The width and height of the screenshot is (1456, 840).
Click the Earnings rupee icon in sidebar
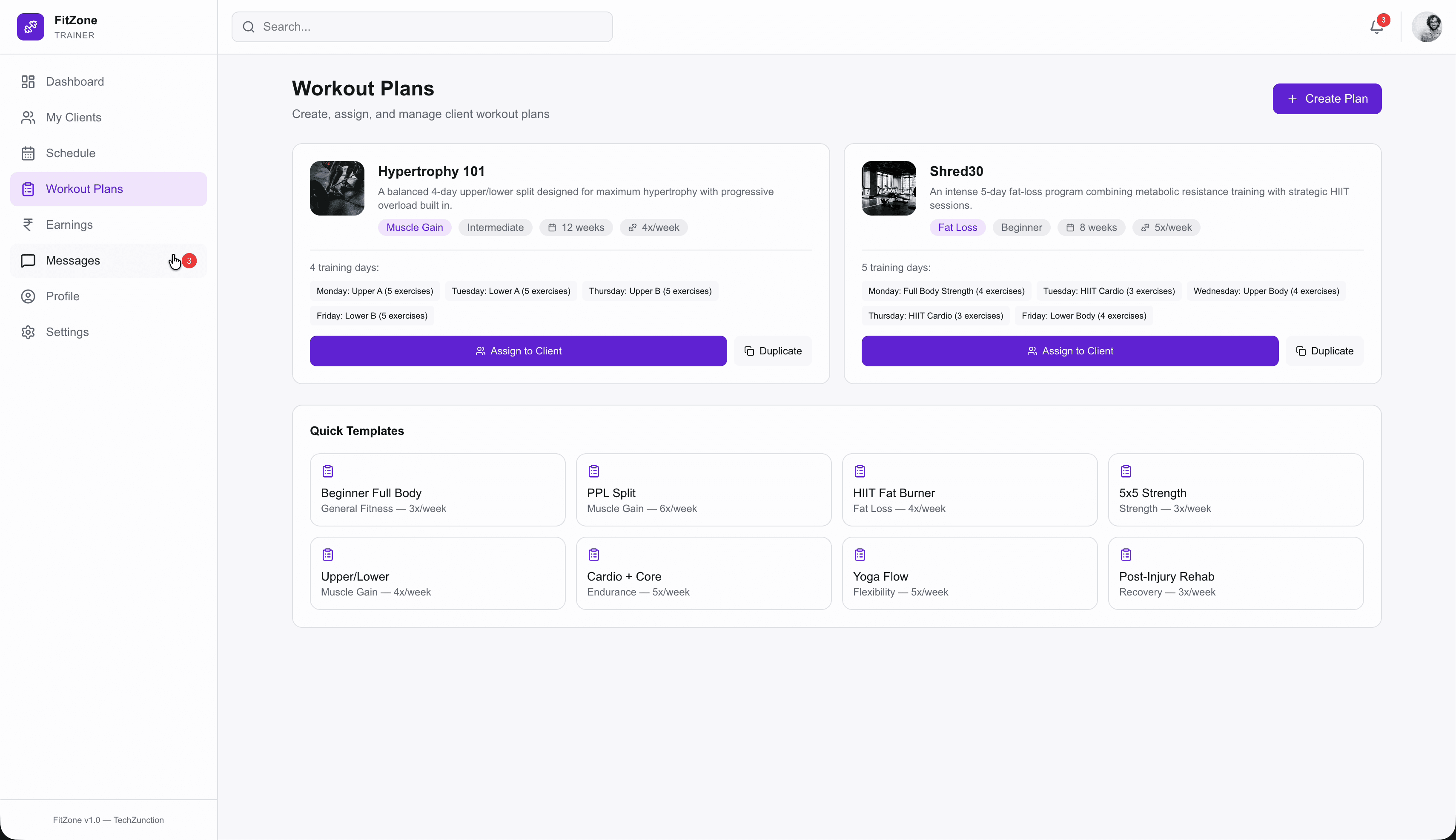tap(28, 224)
